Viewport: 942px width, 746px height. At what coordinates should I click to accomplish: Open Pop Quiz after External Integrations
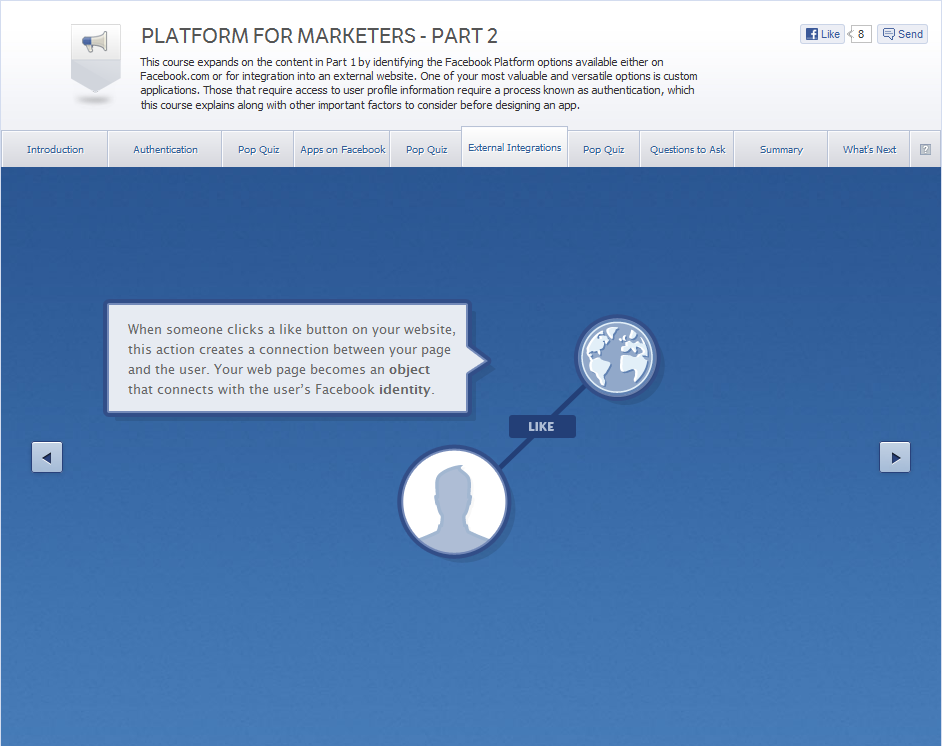[603, 150]
